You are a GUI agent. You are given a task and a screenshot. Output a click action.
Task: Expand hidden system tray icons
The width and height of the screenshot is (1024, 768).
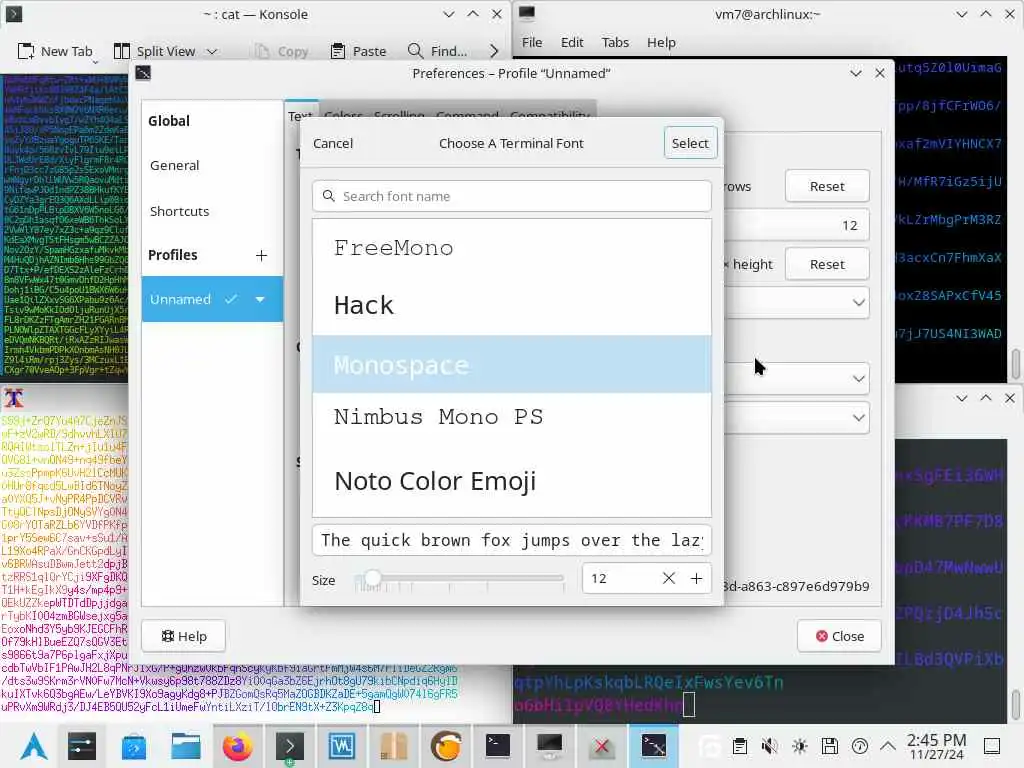pyautogui.click(x=888, y=746)
